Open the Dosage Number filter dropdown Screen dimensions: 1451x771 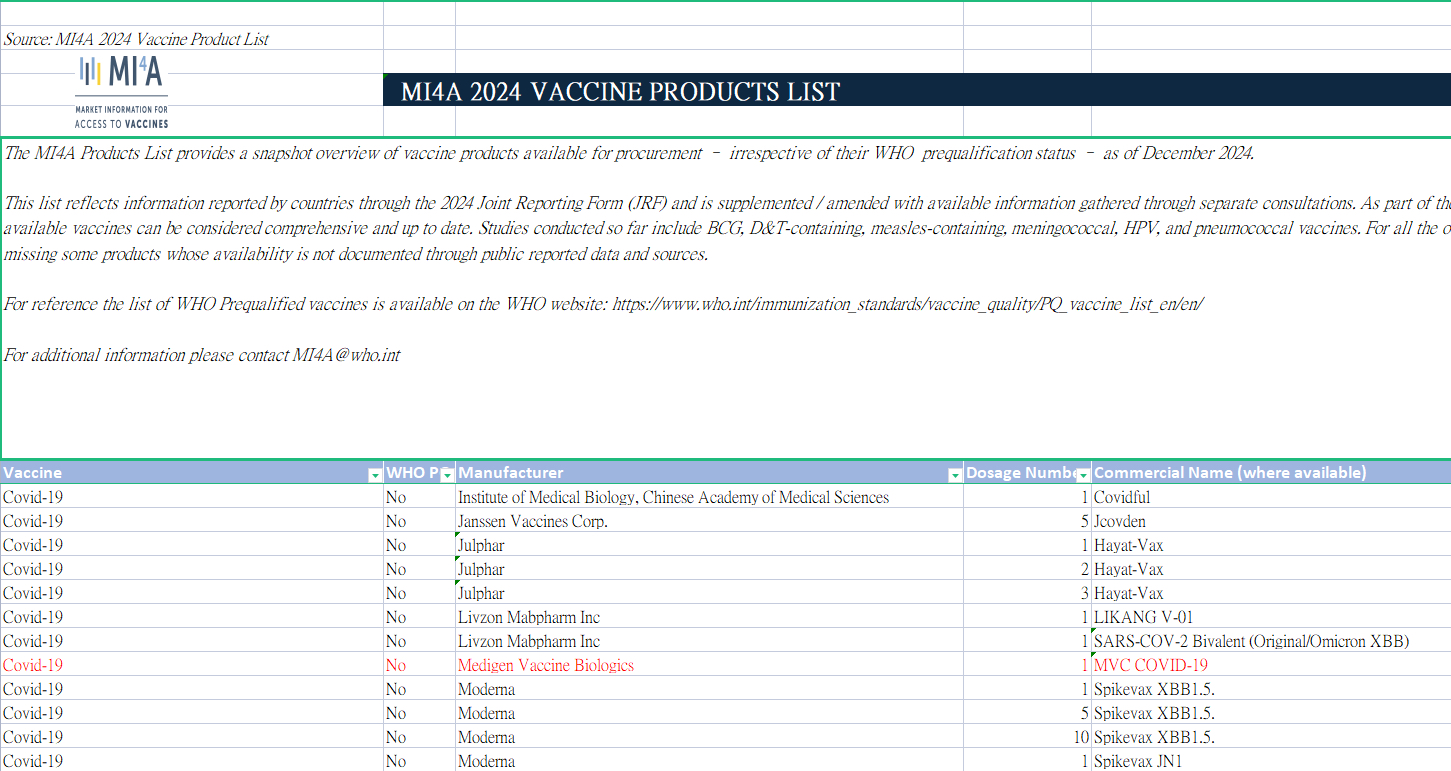click(1084, 474)
